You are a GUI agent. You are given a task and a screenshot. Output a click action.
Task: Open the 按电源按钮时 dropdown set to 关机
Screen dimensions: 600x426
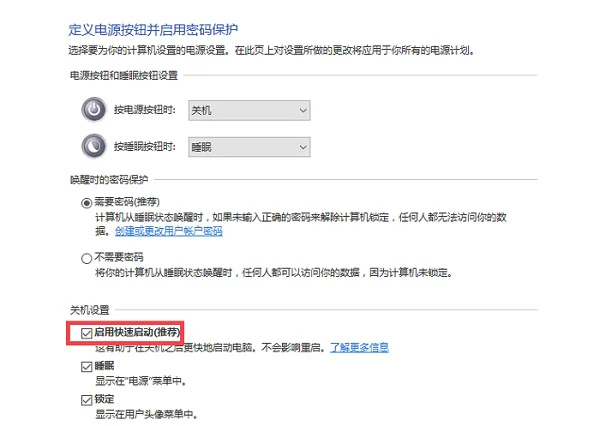(249, 111)
